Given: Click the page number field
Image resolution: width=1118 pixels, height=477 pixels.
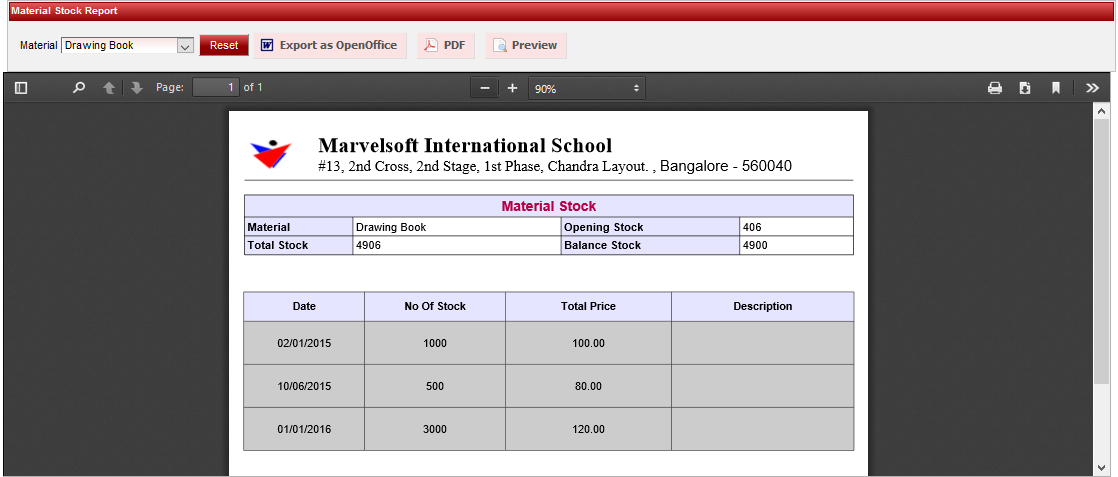Looking at the screenshot, I should coord(216,88).
